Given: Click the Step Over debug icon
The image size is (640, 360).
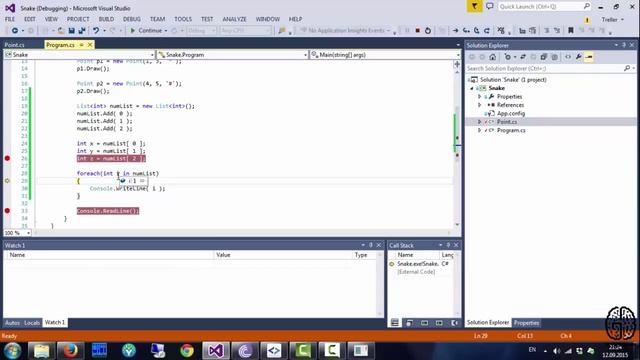Looking at the screenshot, I should click(476, 31).
